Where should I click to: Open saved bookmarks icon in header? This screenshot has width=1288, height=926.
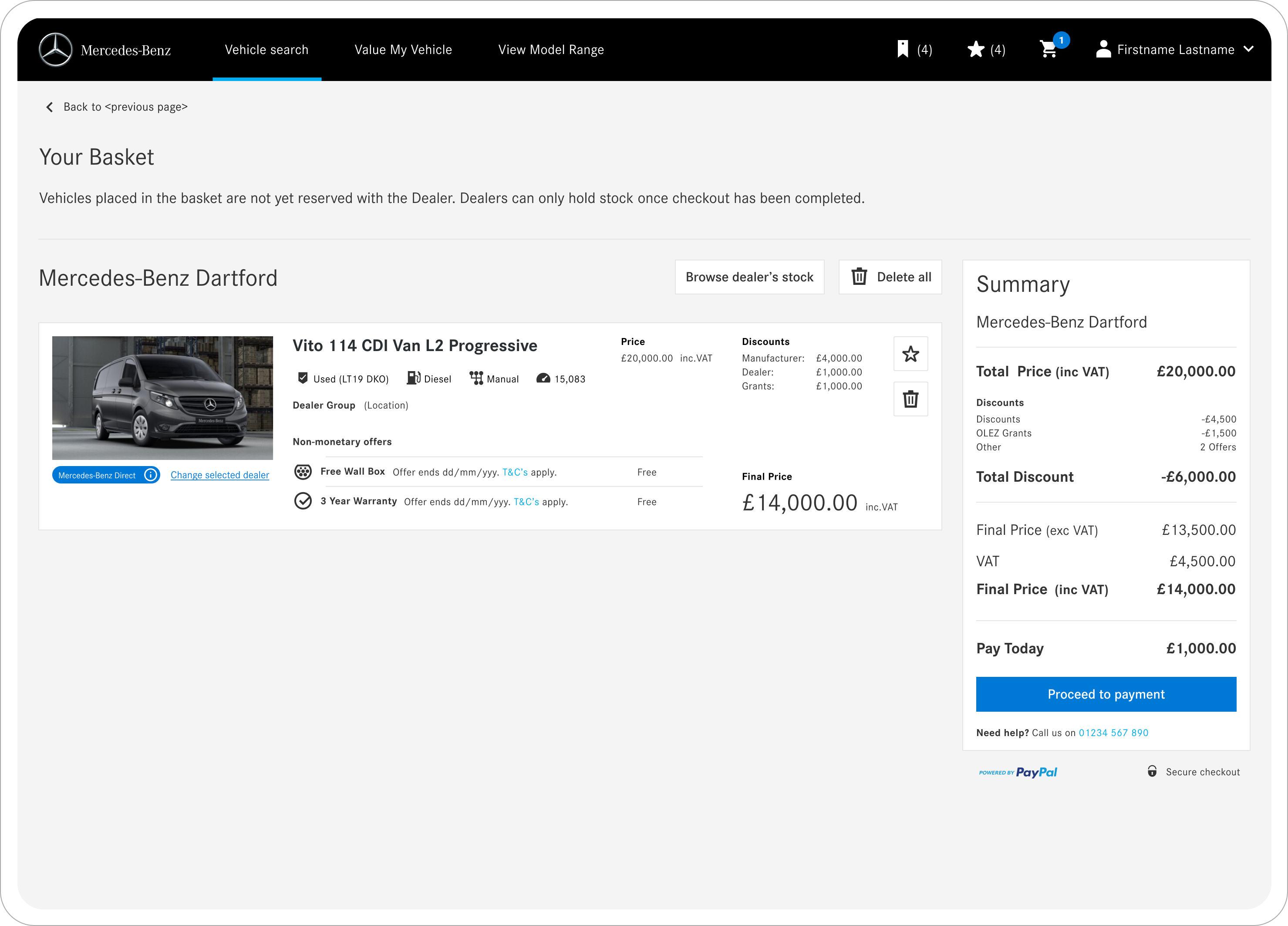[x=902, y=49]
